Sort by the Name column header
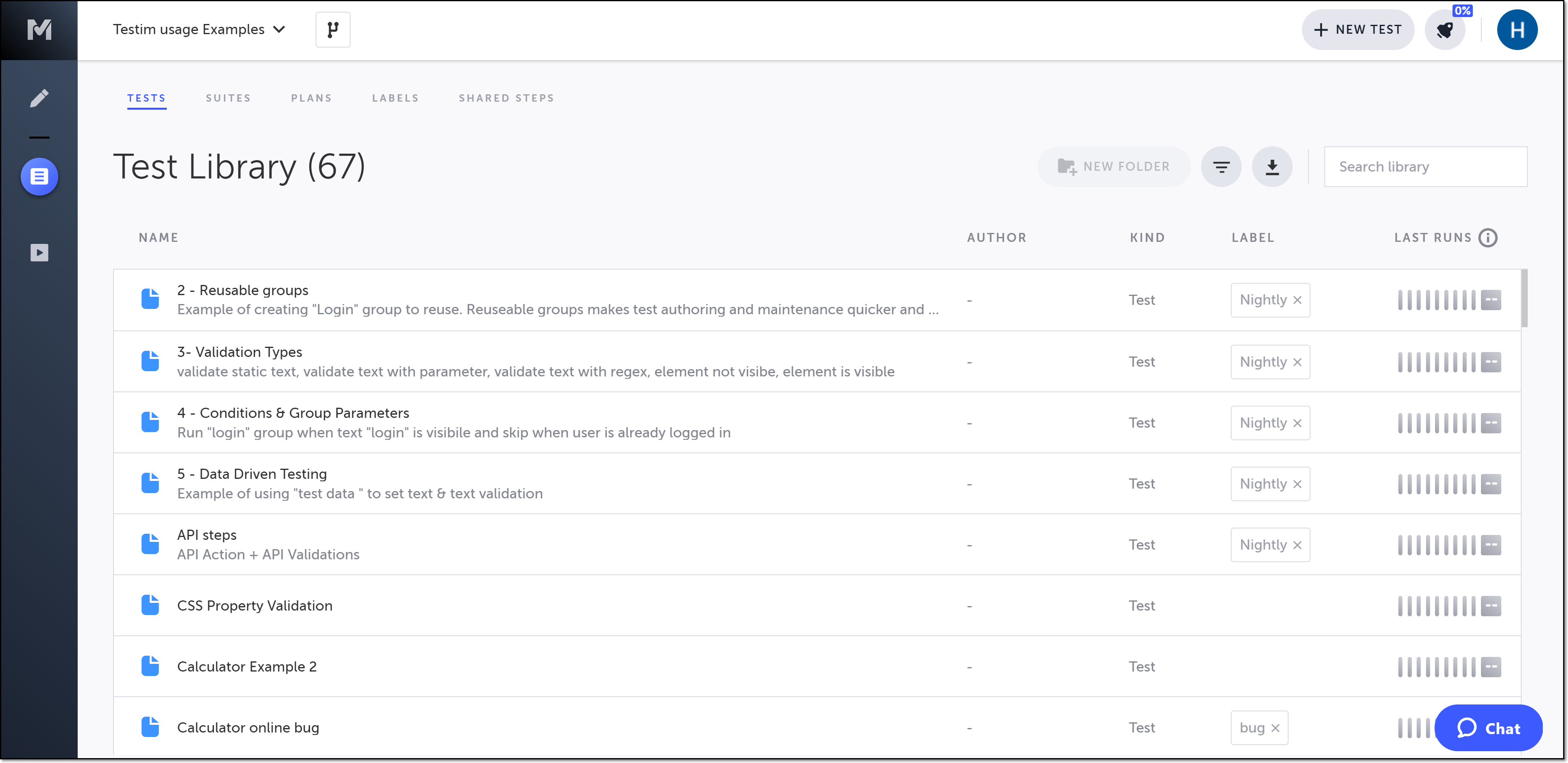1568x763 pixels. (x=158, y=237)
